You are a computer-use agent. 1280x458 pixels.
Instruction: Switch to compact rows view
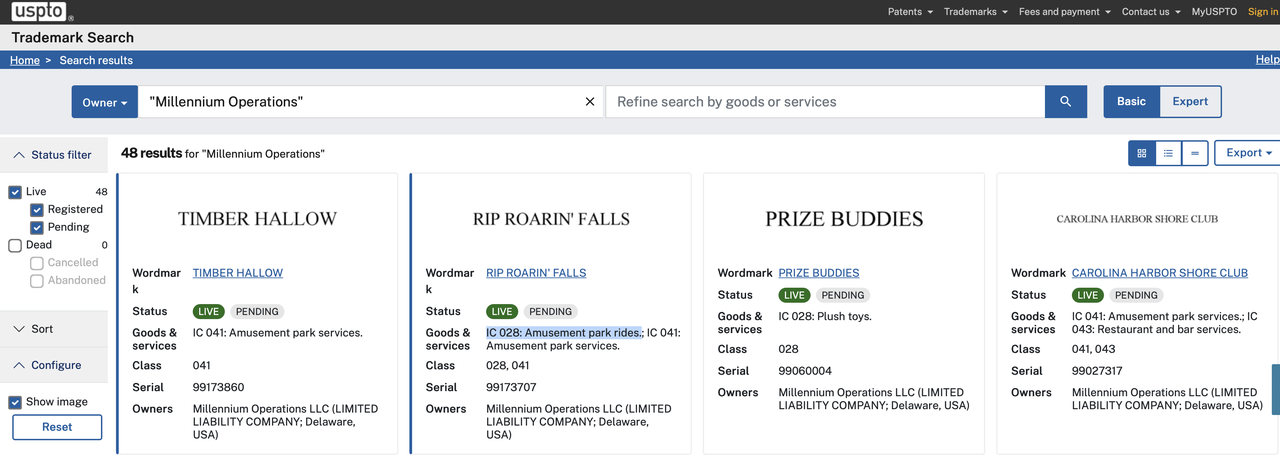point(1195,153)
